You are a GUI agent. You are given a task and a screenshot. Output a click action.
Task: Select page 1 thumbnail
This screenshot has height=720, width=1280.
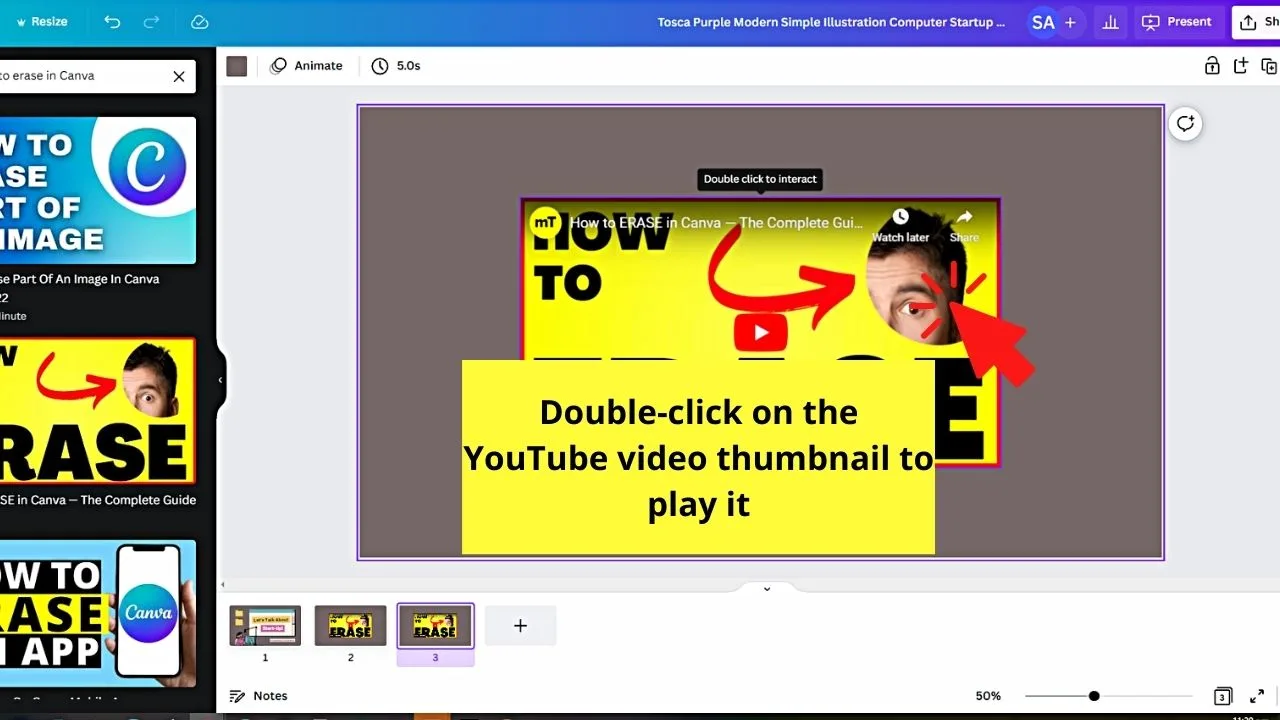pyautogui.click(x=265, y=626)
